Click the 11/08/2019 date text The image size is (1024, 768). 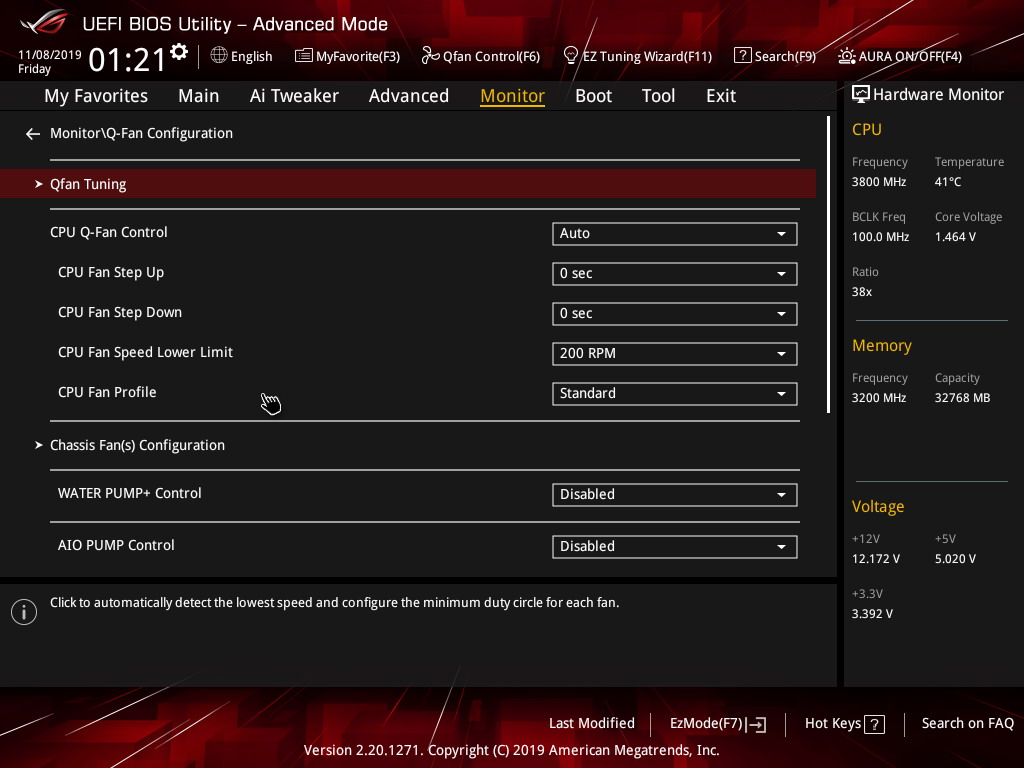50,55
